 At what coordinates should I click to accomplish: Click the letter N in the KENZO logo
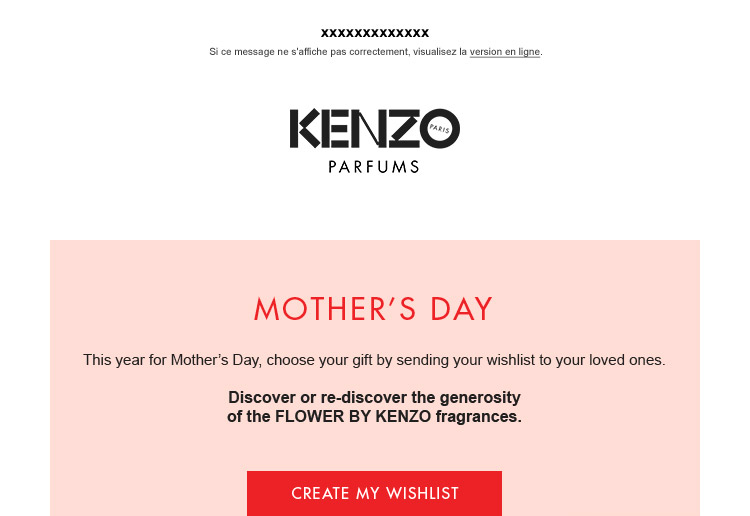pos(368,128)
